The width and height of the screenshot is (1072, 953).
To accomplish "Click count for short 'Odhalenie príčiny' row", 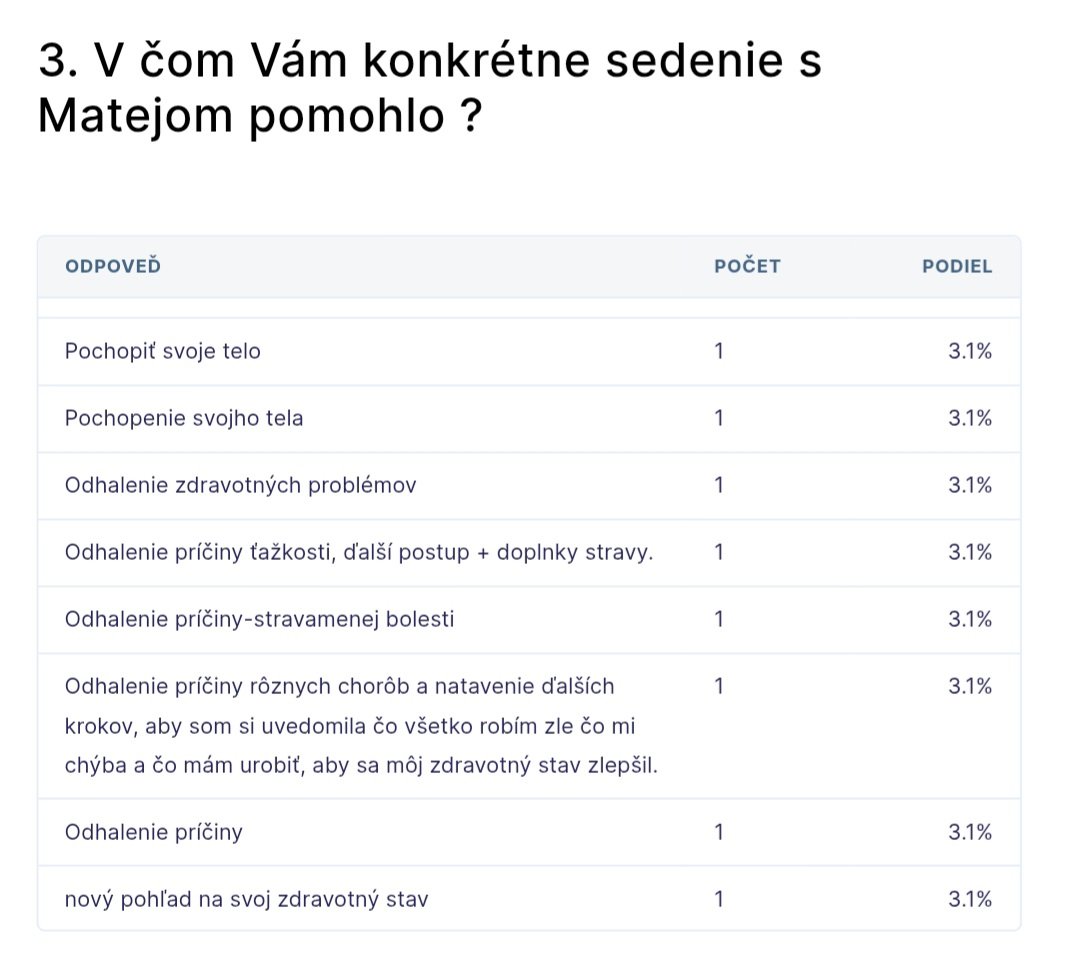I will coord(719,832).
